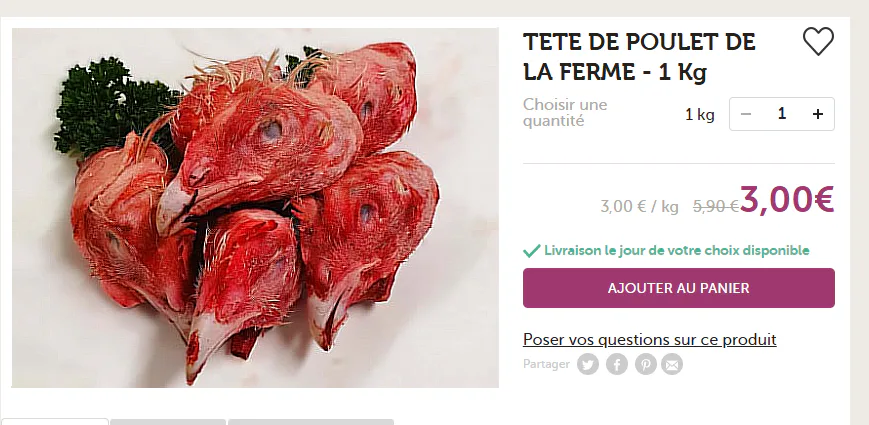Click the crossed-out 5,90 € price
This screenshot has height=425, width=869.
click(x=715, y=206)
